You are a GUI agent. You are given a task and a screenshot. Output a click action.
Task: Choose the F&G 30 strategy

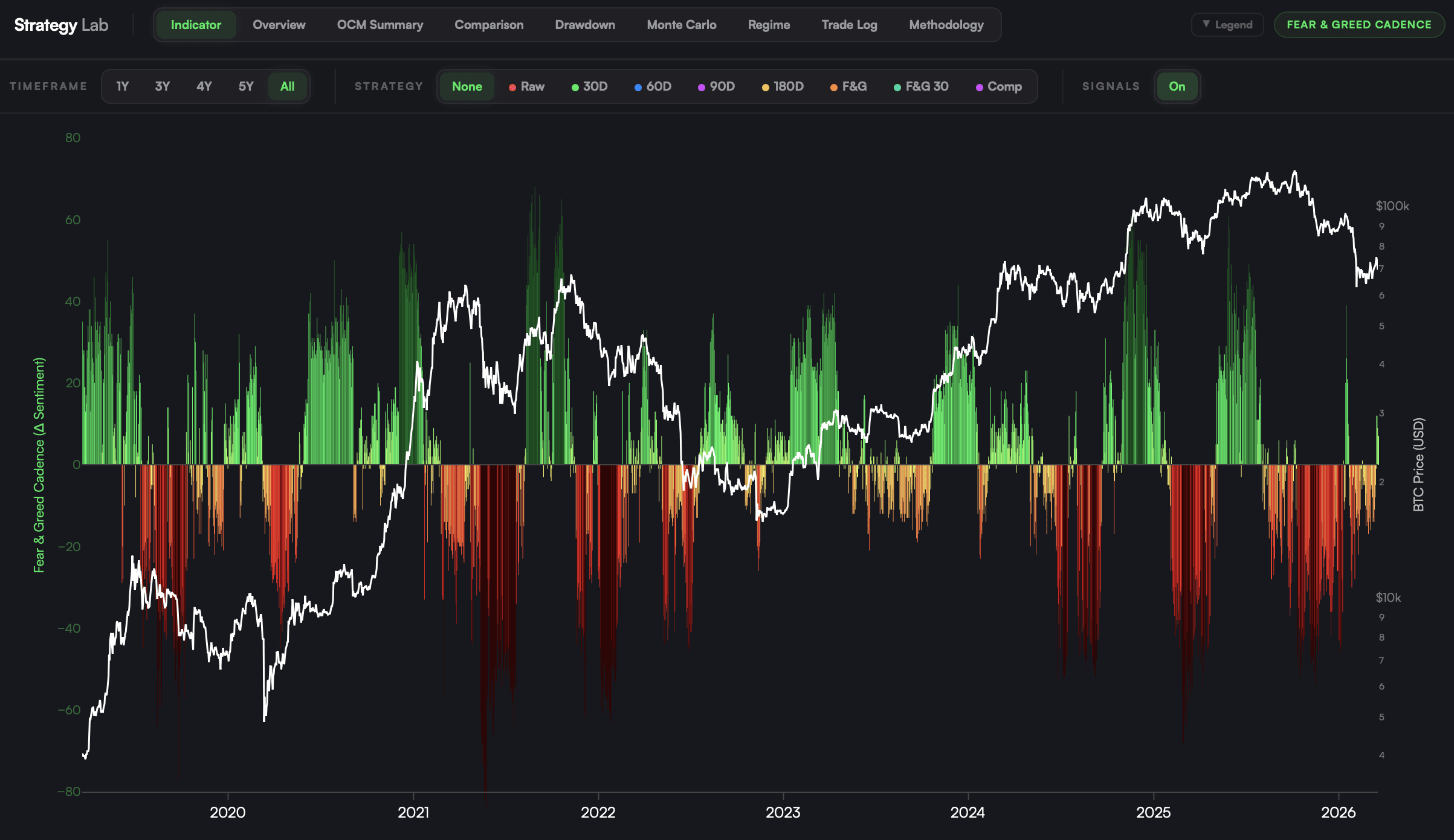tap(921, 86)
